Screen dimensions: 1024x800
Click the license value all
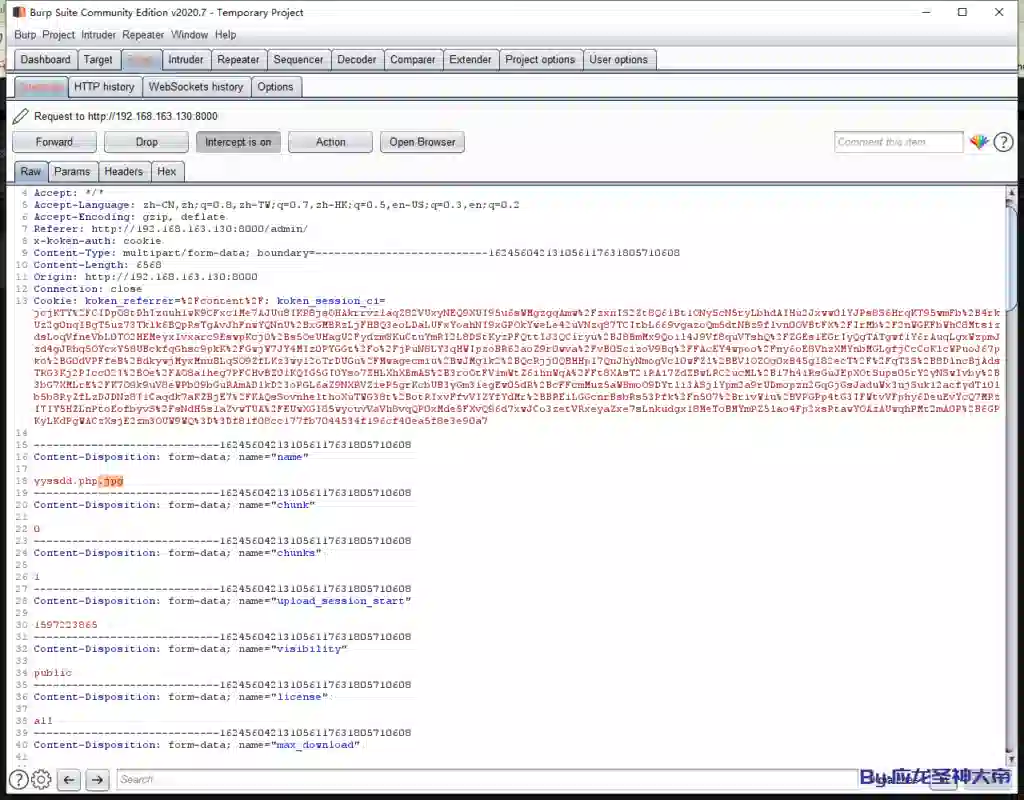(x=42, y=720)
